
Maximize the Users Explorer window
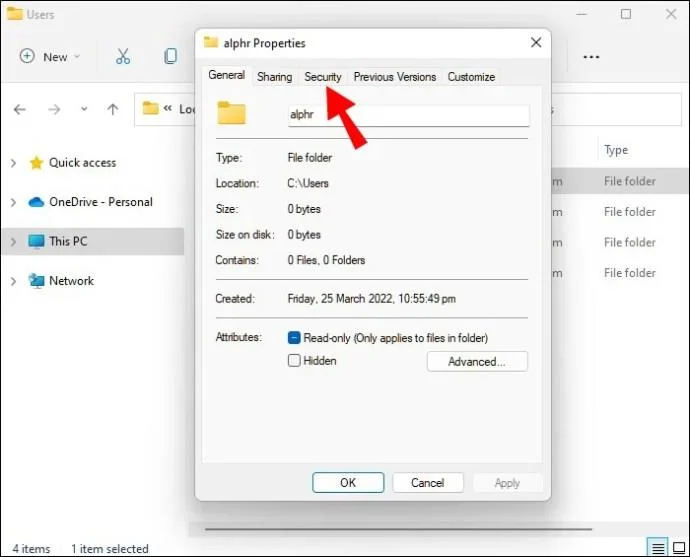click(626, 14)
